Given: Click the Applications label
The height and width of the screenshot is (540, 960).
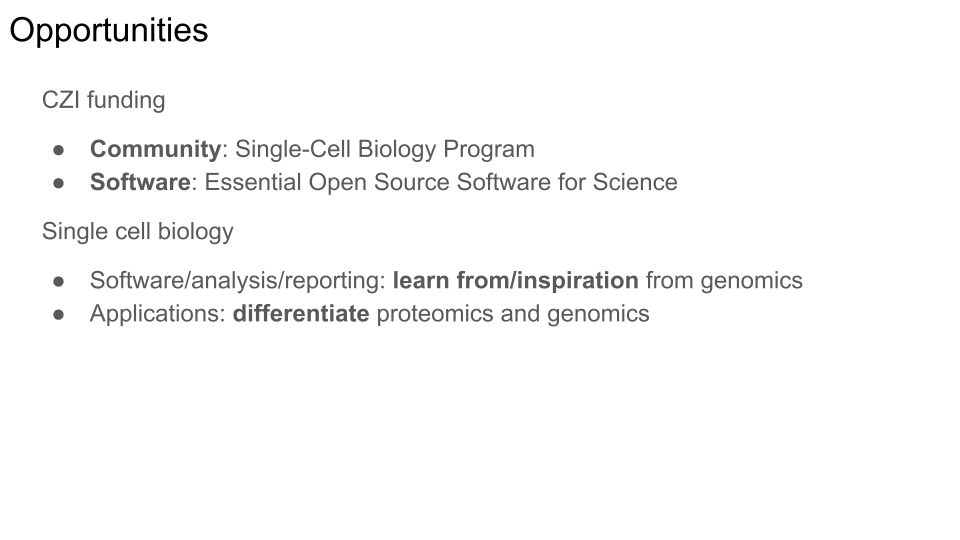Looking at the screenshot, I should point(158,313).
